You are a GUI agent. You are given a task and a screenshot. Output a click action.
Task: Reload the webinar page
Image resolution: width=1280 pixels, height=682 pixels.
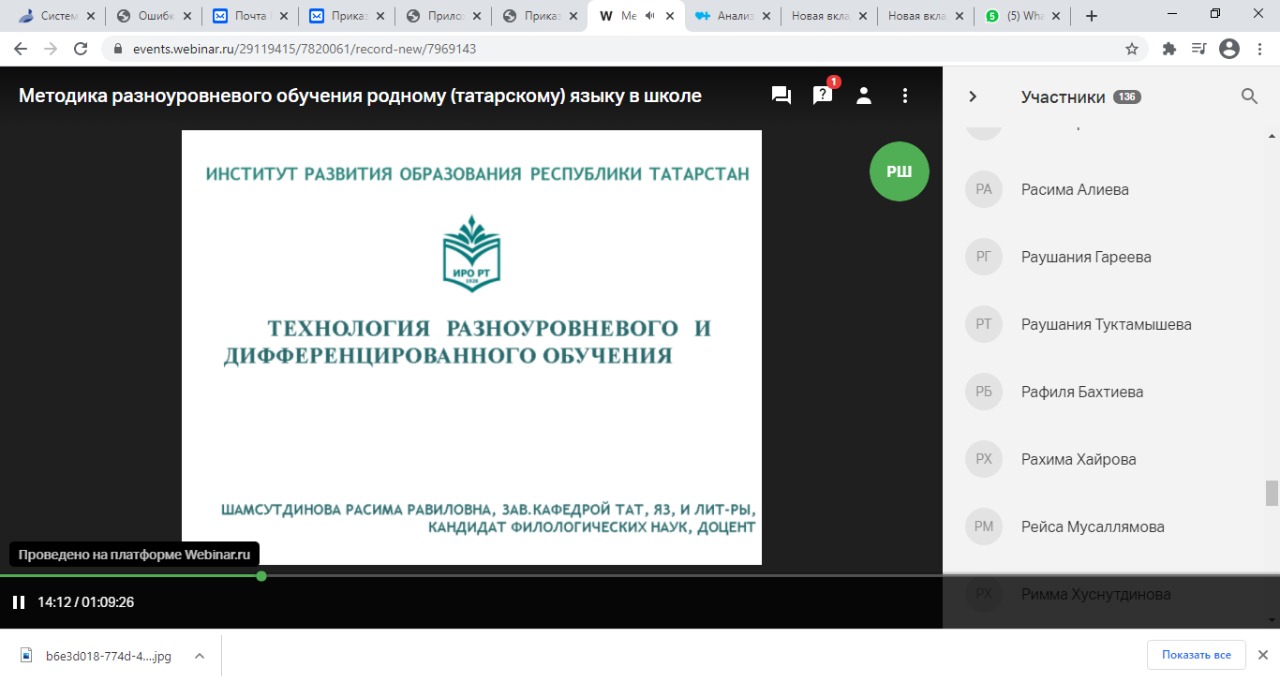pos(81,48)
